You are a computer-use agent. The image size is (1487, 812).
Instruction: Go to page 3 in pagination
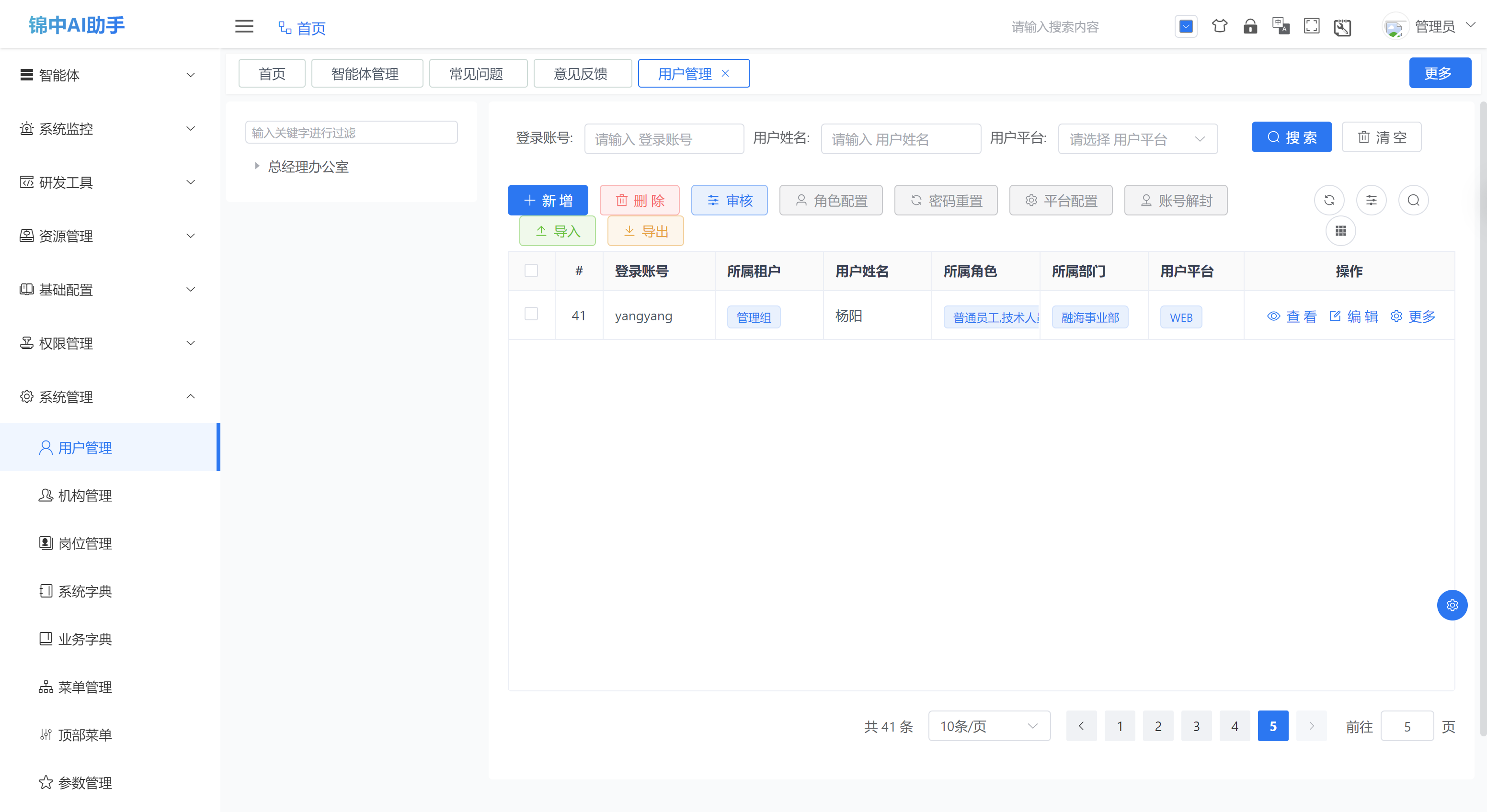click(x=1196, y=726)
